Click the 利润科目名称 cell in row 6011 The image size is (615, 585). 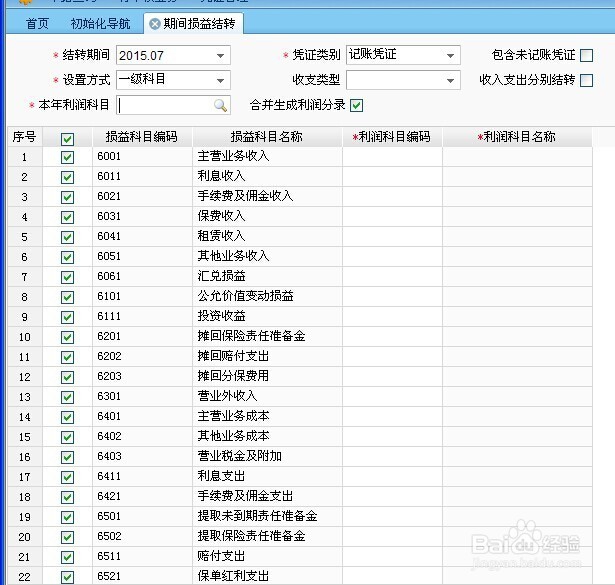(517, 177)
